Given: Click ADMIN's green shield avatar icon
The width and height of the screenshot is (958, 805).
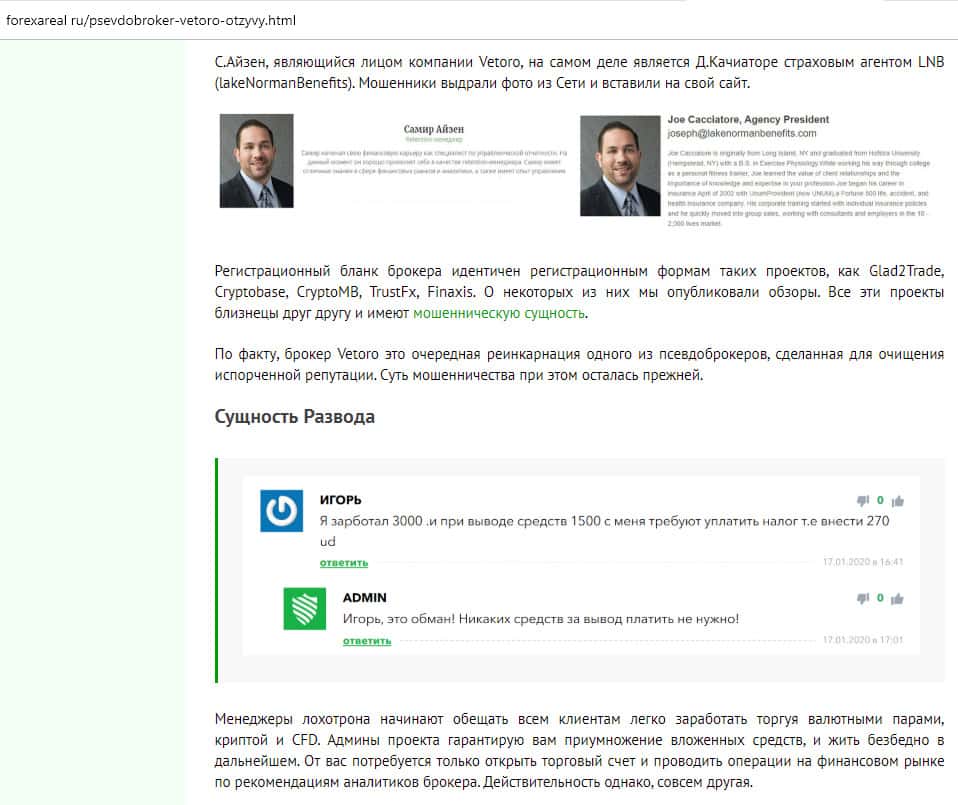Looking at the screenshot, I should (x=305, y=608).
